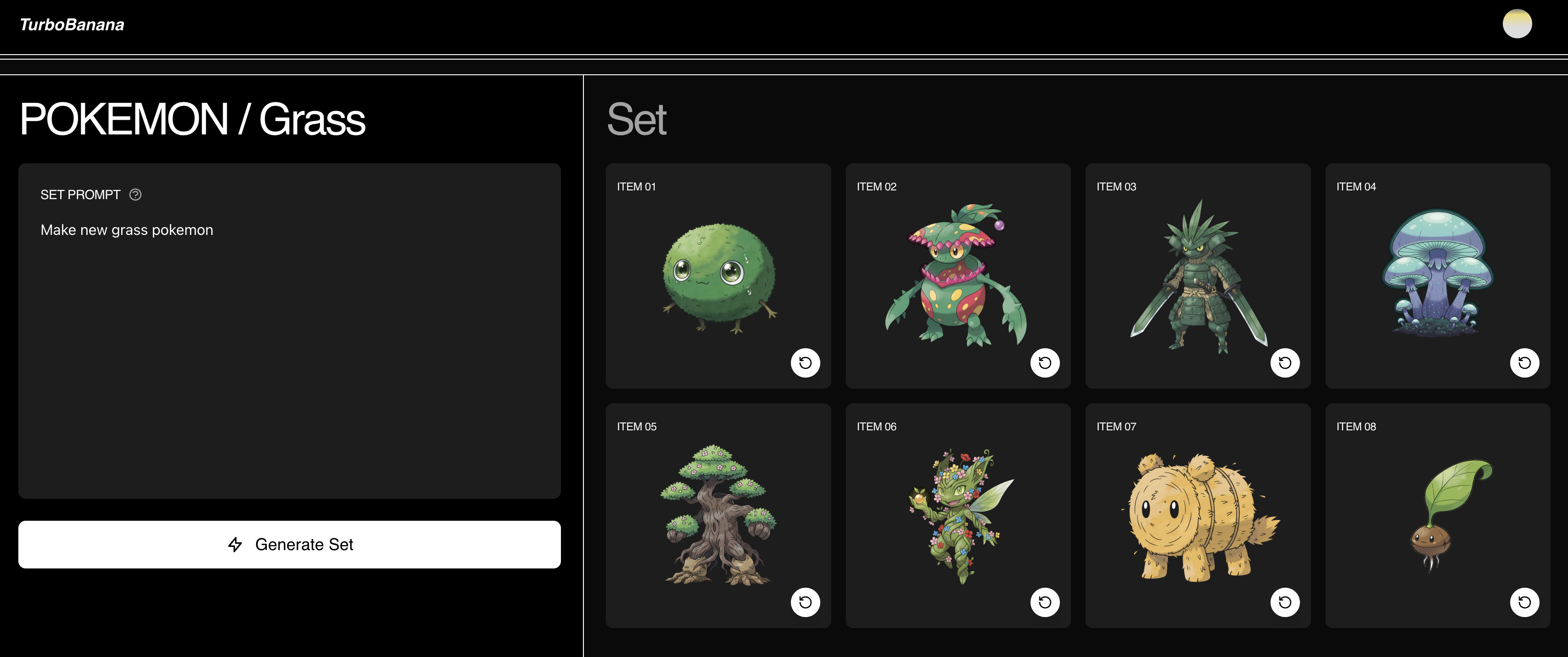1568x657 pixels.
Task: Regenerate ITEM 01 with its refresh icon
Action: click(x=805, y=362)
